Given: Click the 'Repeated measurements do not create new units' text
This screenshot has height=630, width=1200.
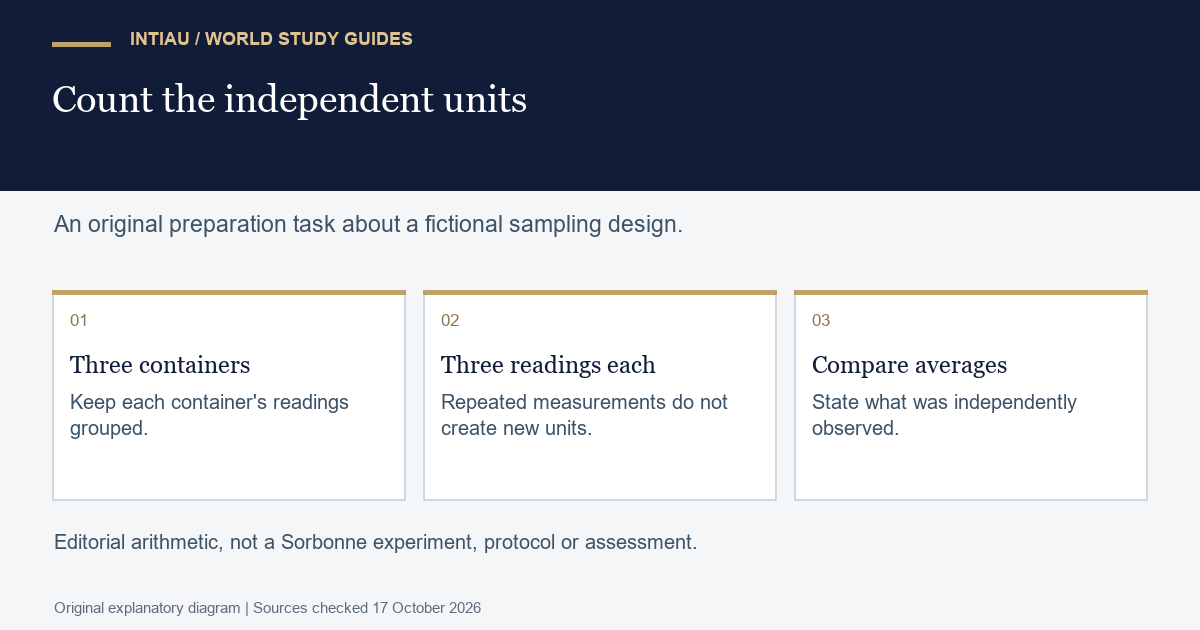Looking at the screenshot, I should pyautogui.click(x=584, y=415).
